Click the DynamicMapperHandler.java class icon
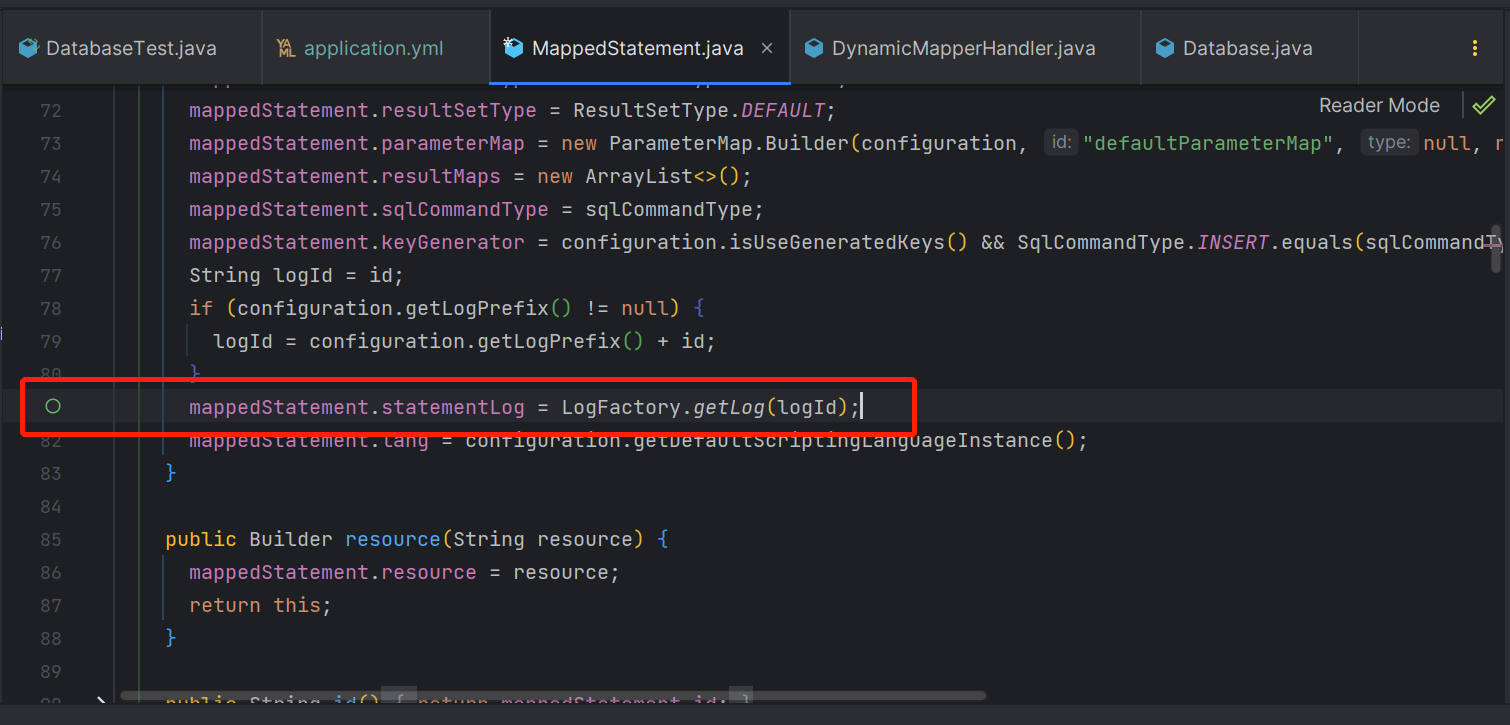The width and height of the screenshot is (1510, 725). pos(814,48)
